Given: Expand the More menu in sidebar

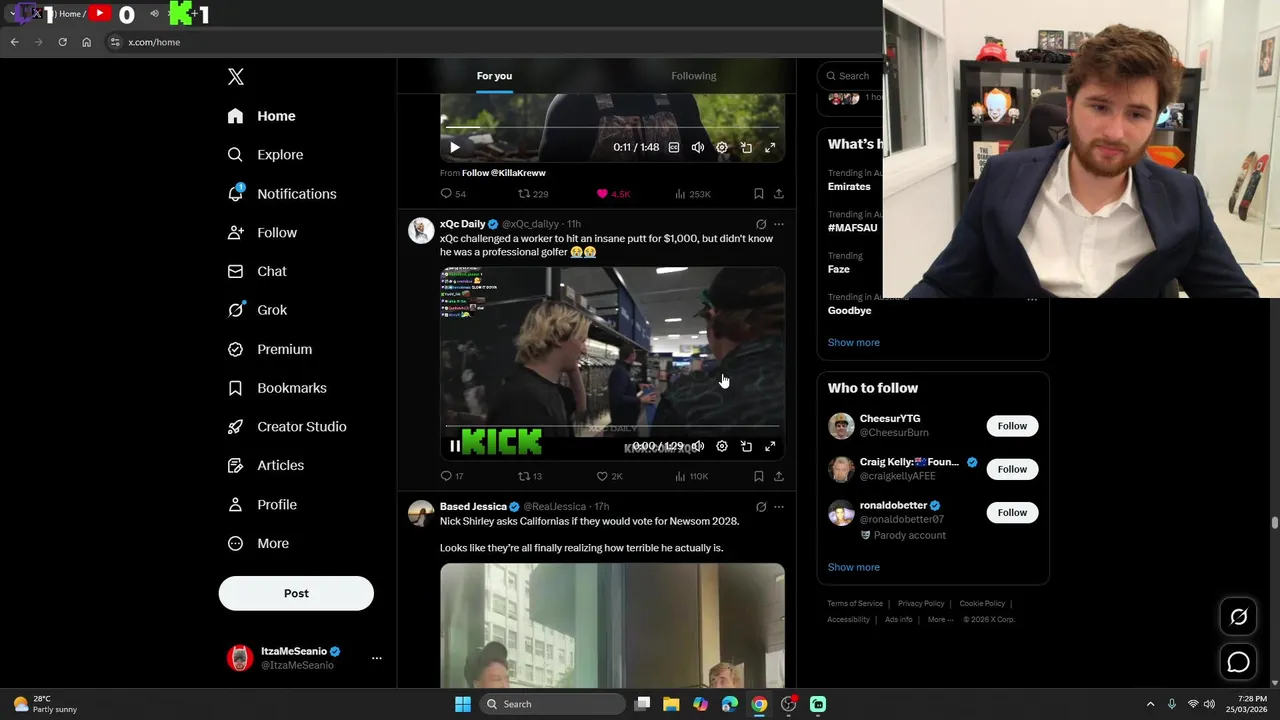Looking at the screenshot, I should (x=258, y=544).
